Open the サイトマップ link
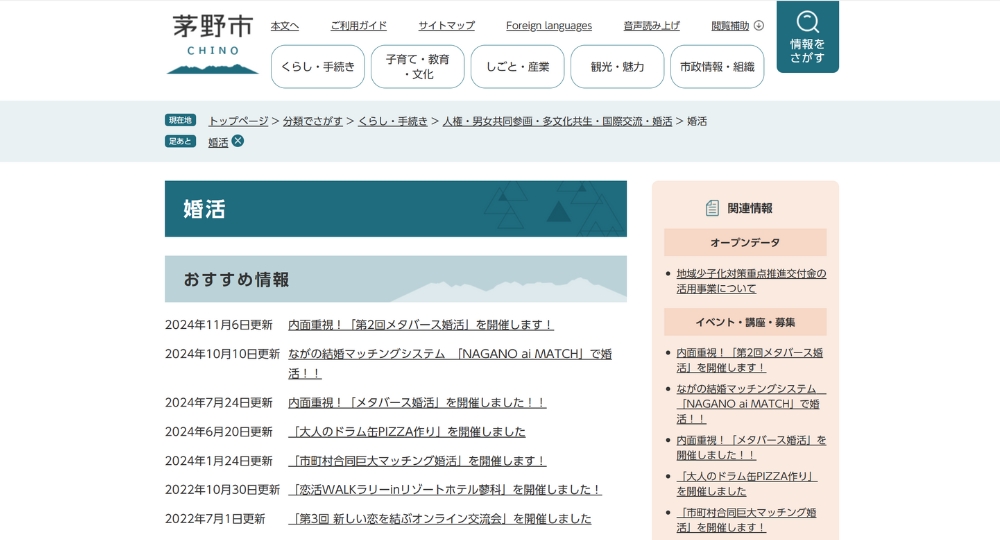Screen dimensions: 1000x540 pyautogui.click(x=446, y=26)
